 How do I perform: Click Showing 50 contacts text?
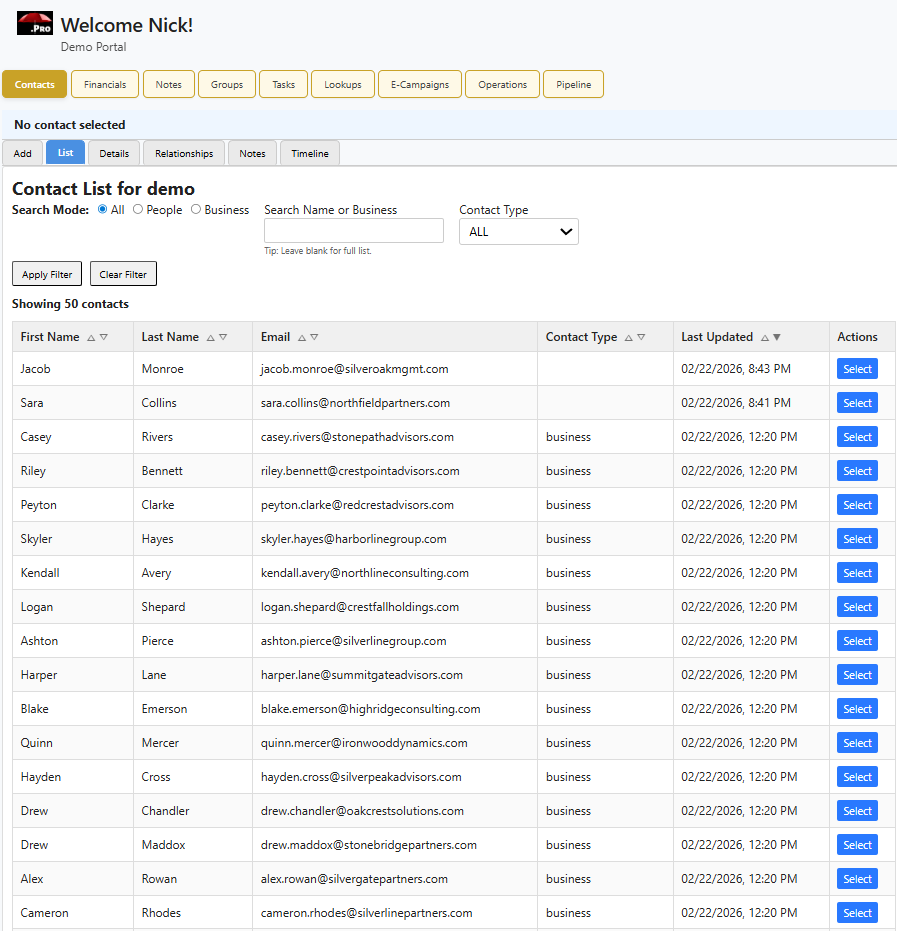pyautogui.click(x=70, y=303)
